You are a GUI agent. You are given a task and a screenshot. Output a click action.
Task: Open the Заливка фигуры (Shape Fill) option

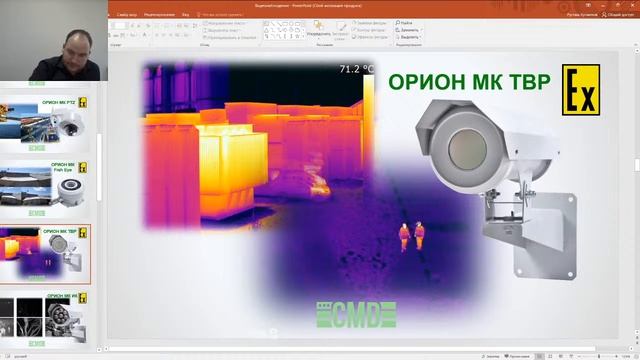click(369, 23)
